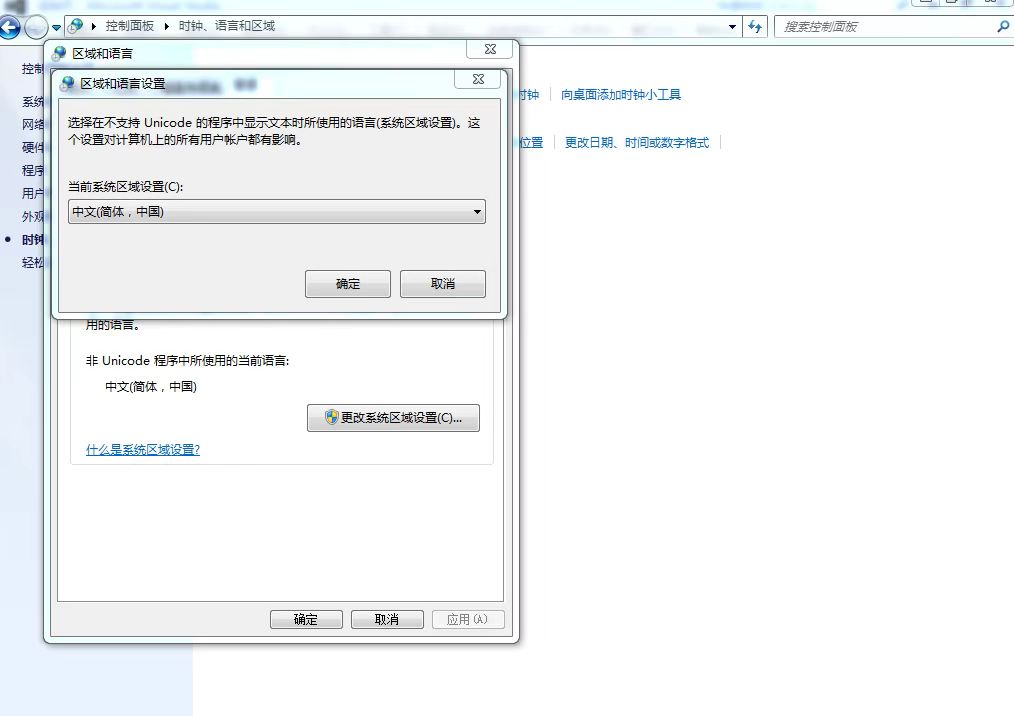This screenshot has width=1014, height=716.
Task: Click 确定 at the bottom of the 区域和语言 dialog
Action: pos(306,620)
